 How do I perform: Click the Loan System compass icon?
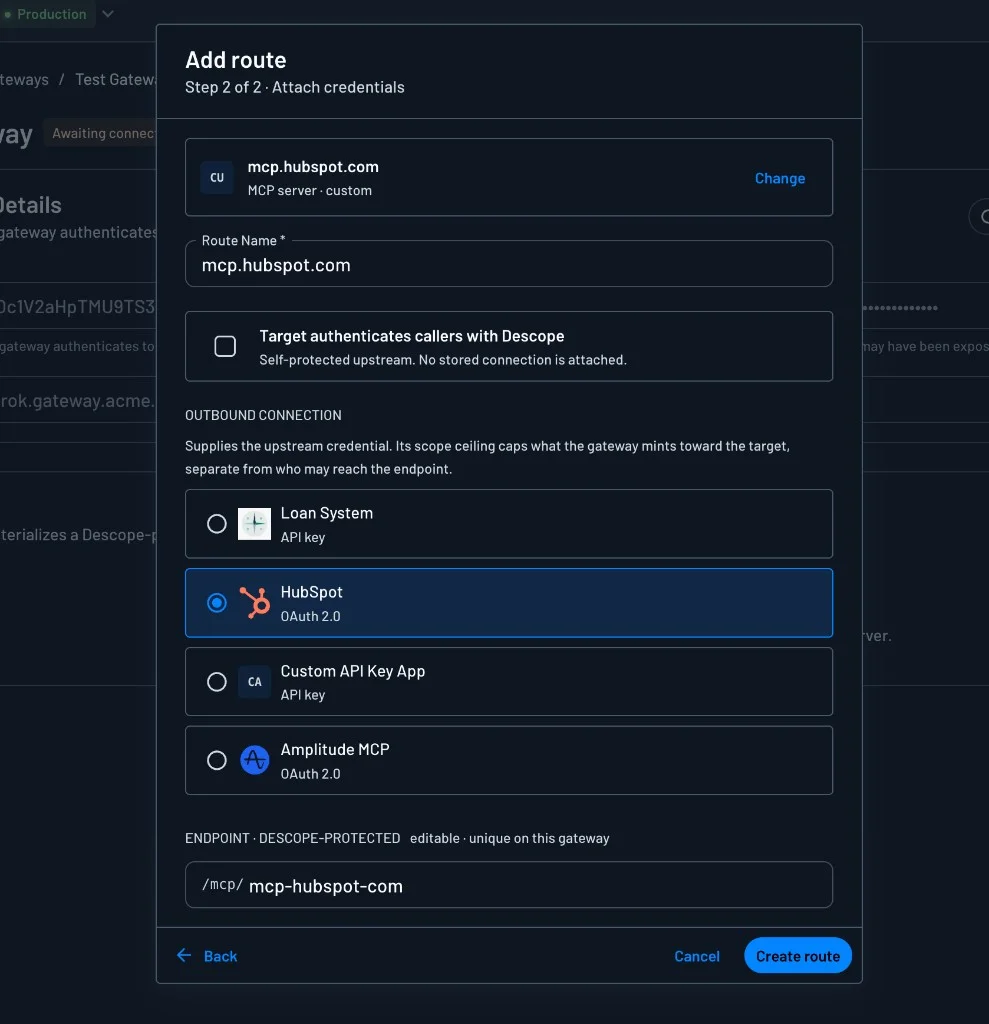[254, 524]
